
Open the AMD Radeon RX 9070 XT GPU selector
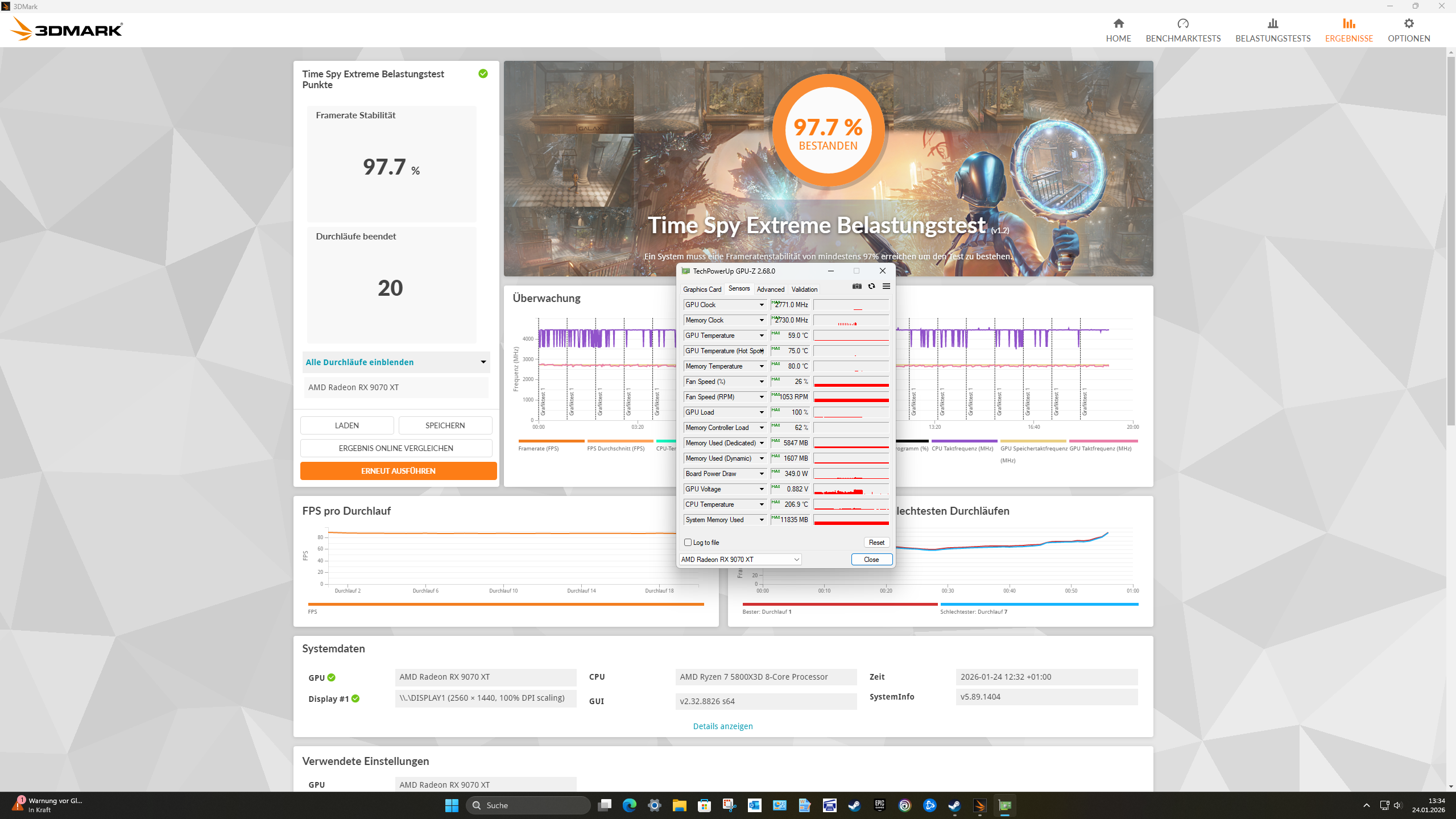(x=740, y=560)
